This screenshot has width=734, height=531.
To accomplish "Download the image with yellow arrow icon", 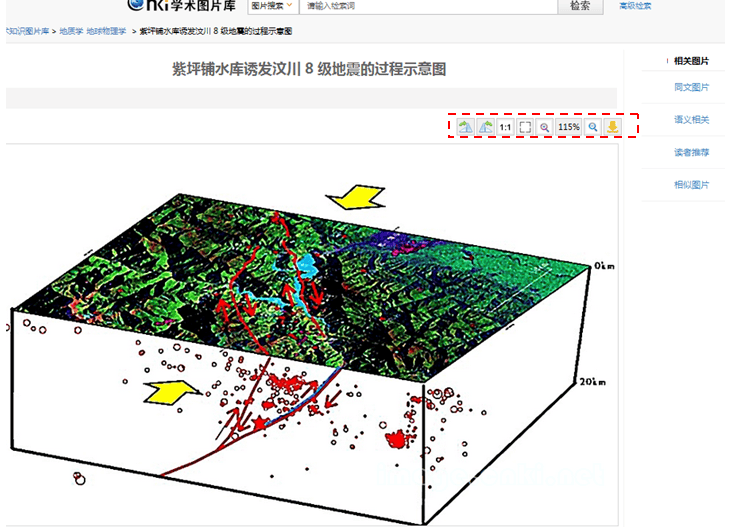I will pos(612,127).
